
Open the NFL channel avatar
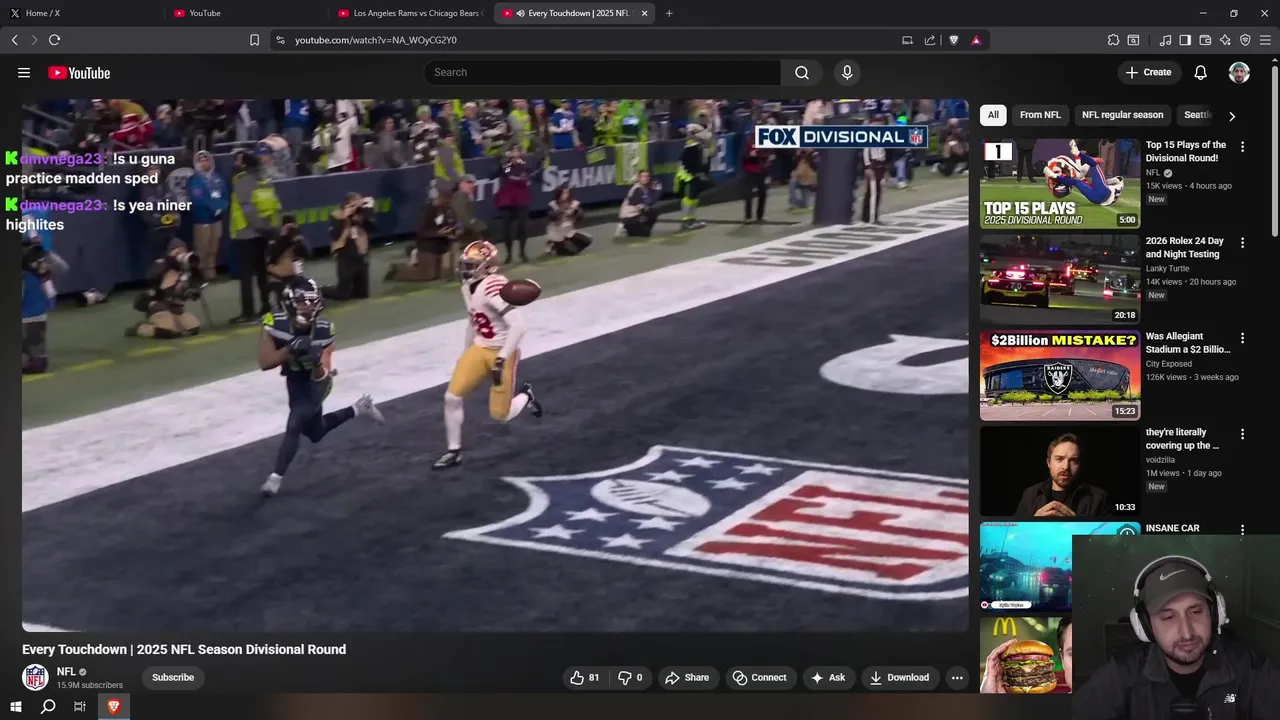pyautogui.click(x=35, y=677)
